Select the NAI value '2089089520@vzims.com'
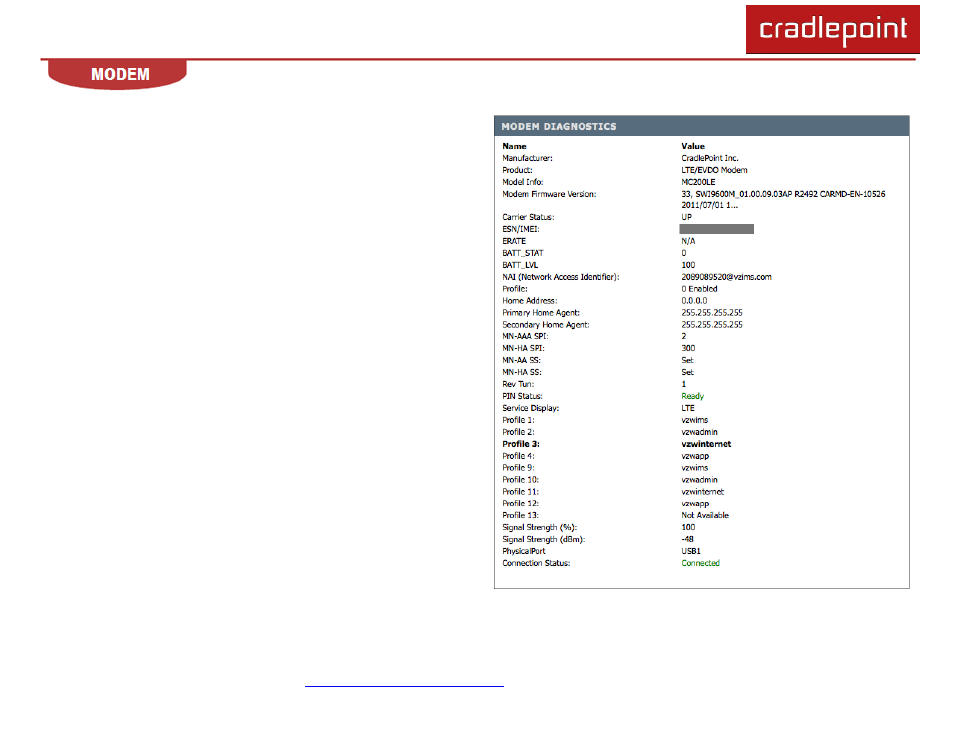This screenshot has width=954, height=737. [x=726, y=277]
